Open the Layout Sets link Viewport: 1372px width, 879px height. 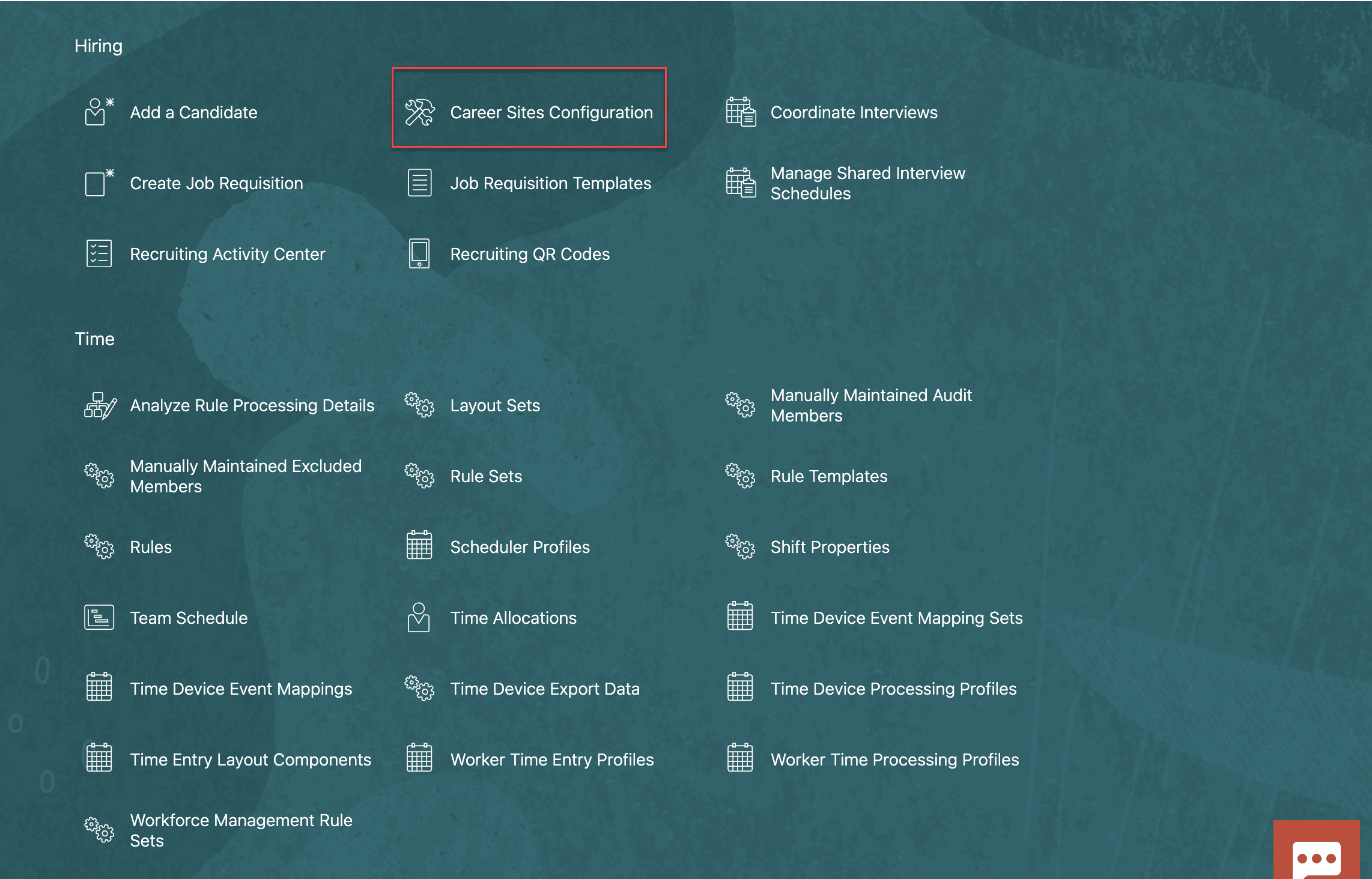click(x=494, y=406)
